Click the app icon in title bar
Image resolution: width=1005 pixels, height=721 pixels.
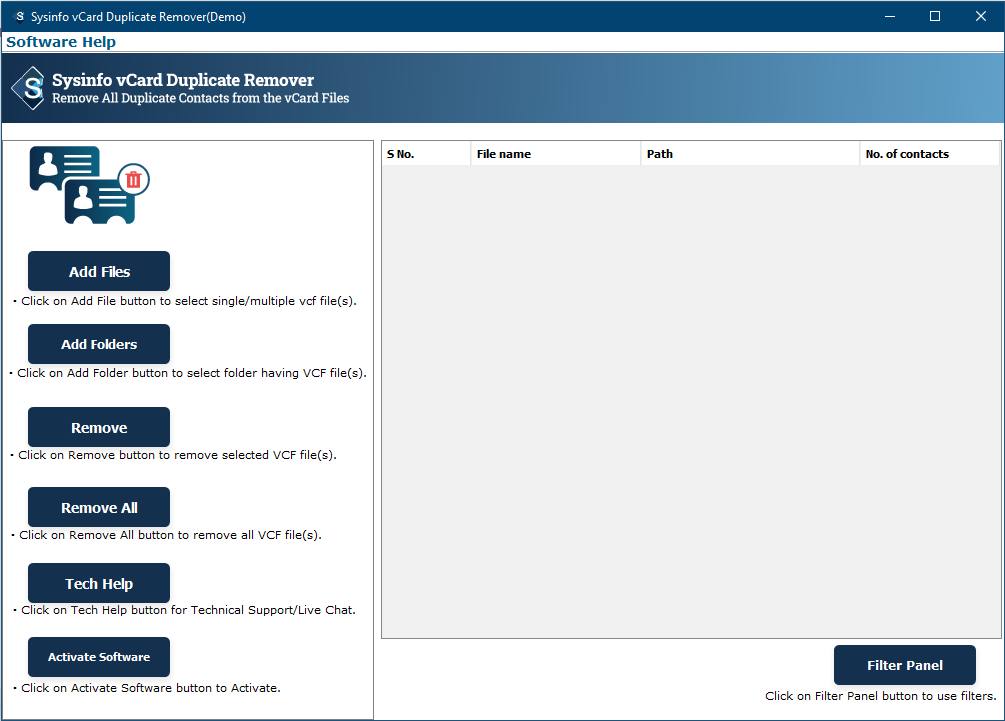(20, 17)
